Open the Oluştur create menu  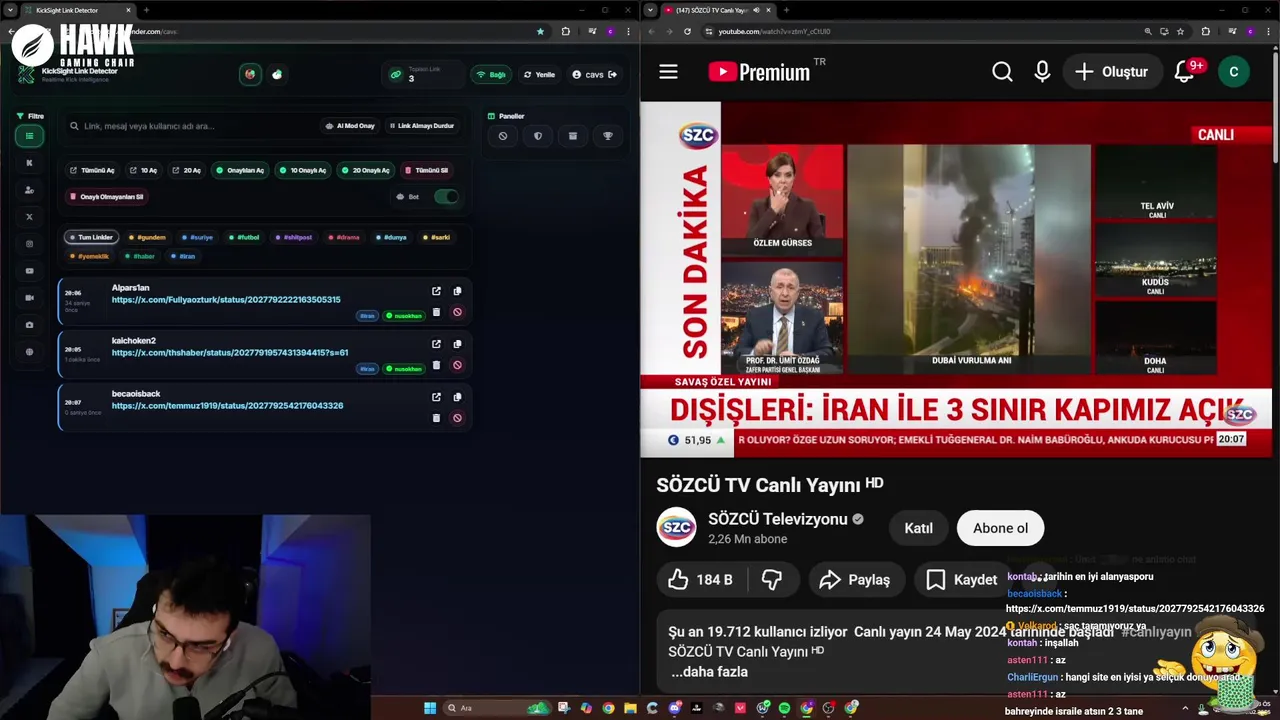click(1111, 72)
